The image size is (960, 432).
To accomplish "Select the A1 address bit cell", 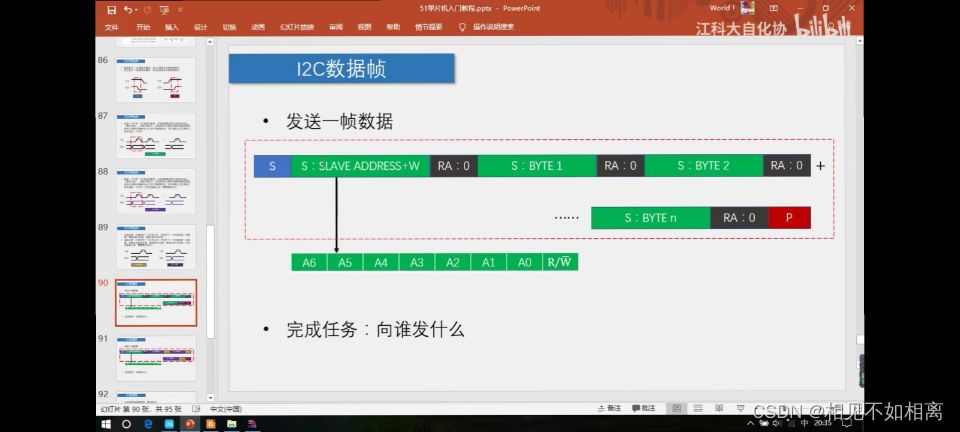I will point(489,263).
